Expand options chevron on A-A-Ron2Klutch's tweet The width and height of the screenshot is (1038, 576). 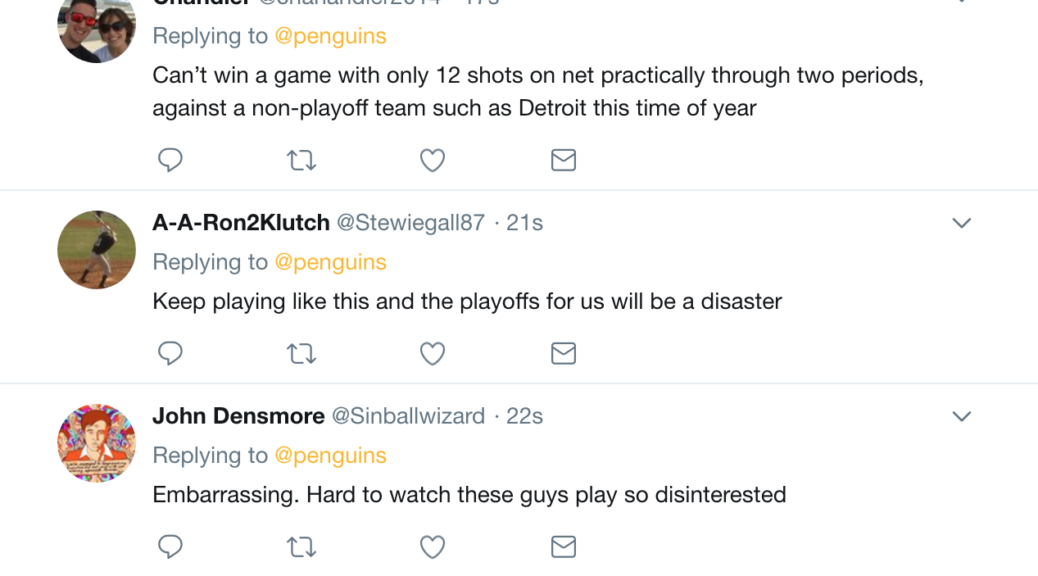[x=961, y=223]
